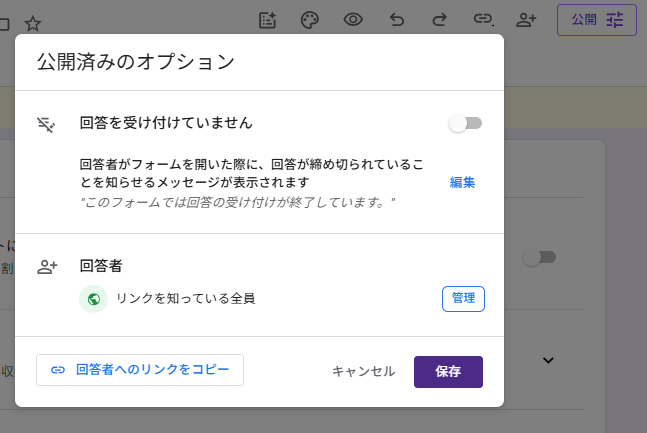Click the 編集 link for closed message
The image size is (647, 433).
[x=462, y=182]
